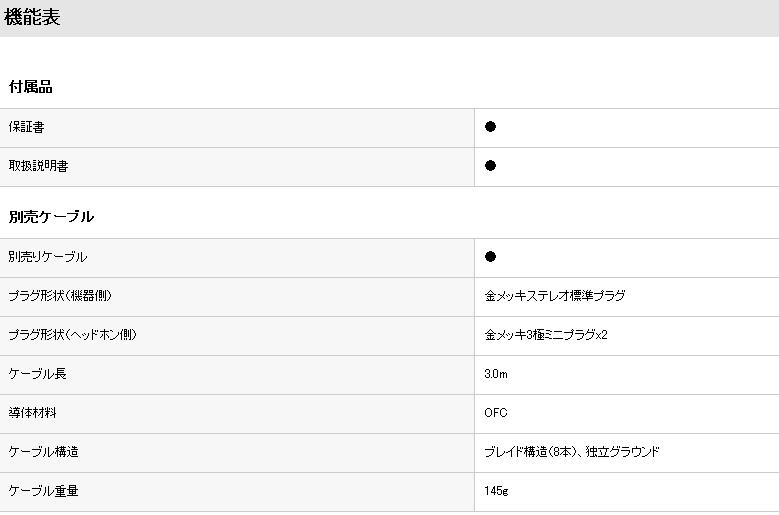779x515 pixels.
Task: Select the 金メッキ3極ミニプラグx2 value
Action: click(x=546, y=335)
